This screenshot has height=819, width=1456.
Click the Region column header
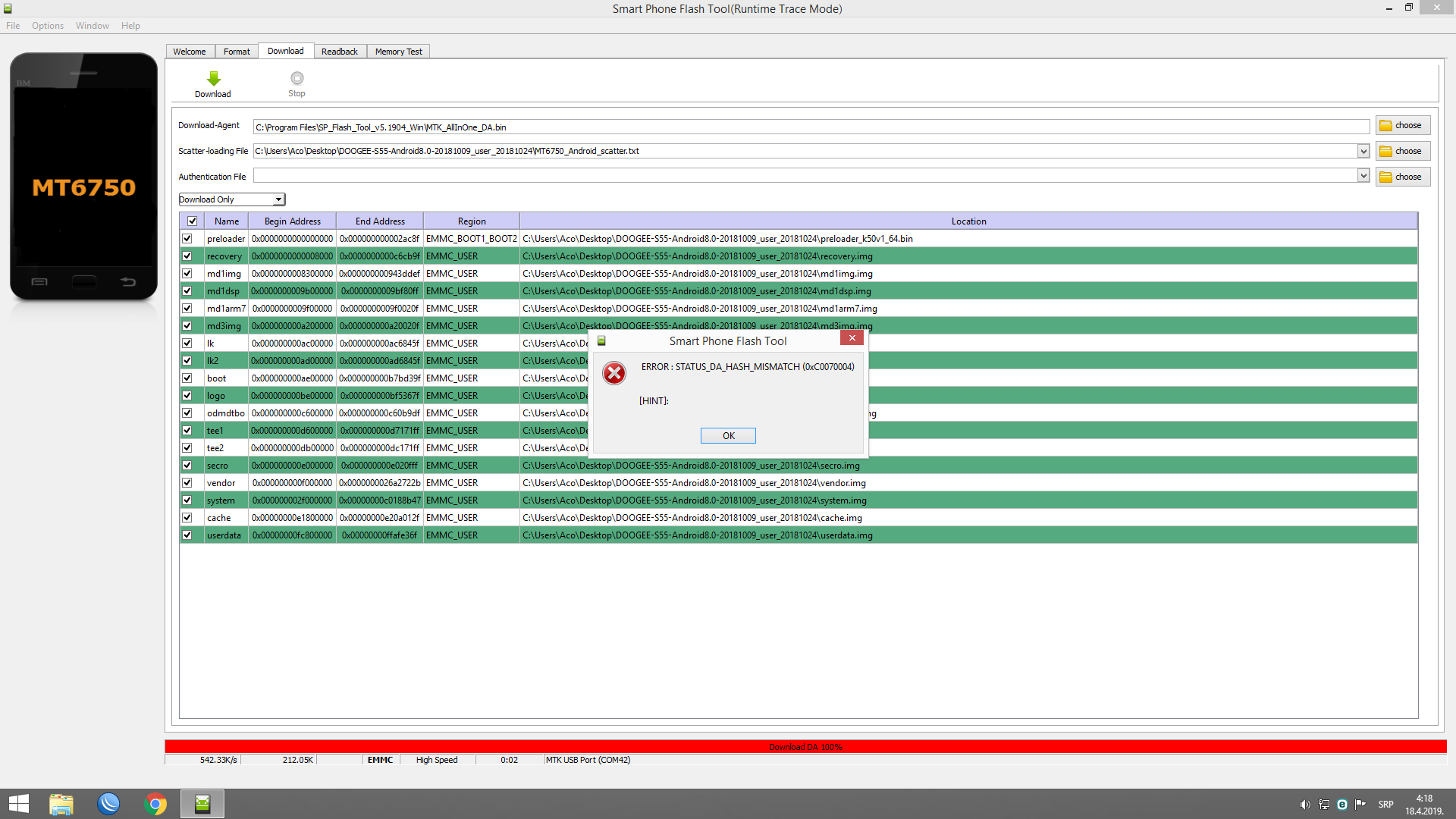coord(472,221)
